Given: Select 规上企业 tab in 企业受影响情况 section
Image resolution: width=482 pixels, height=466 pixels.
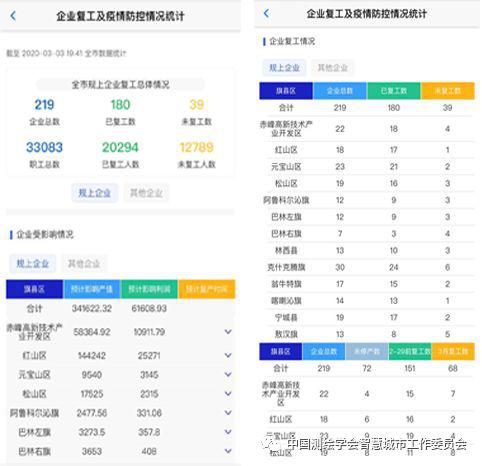Looking at the screenshot, I should (33, 264).
